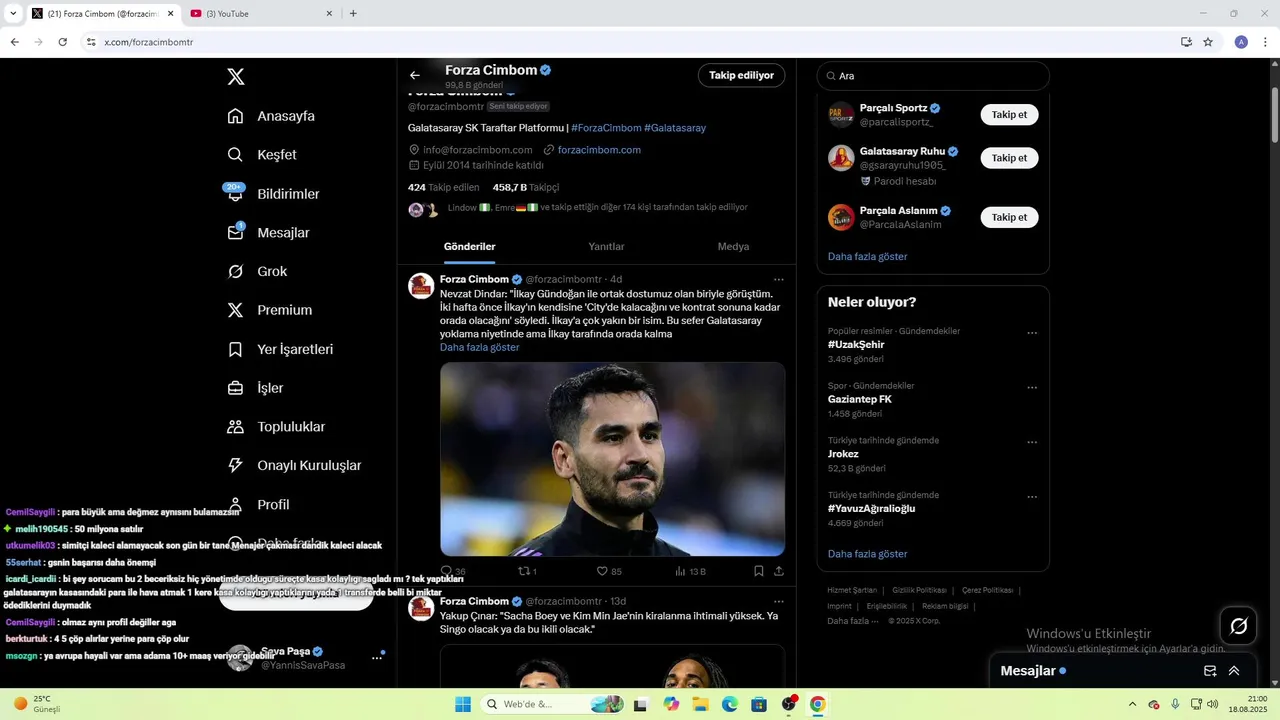
Task: Open account menu dots next to Sava Paşa
Action: pos(377,657)
